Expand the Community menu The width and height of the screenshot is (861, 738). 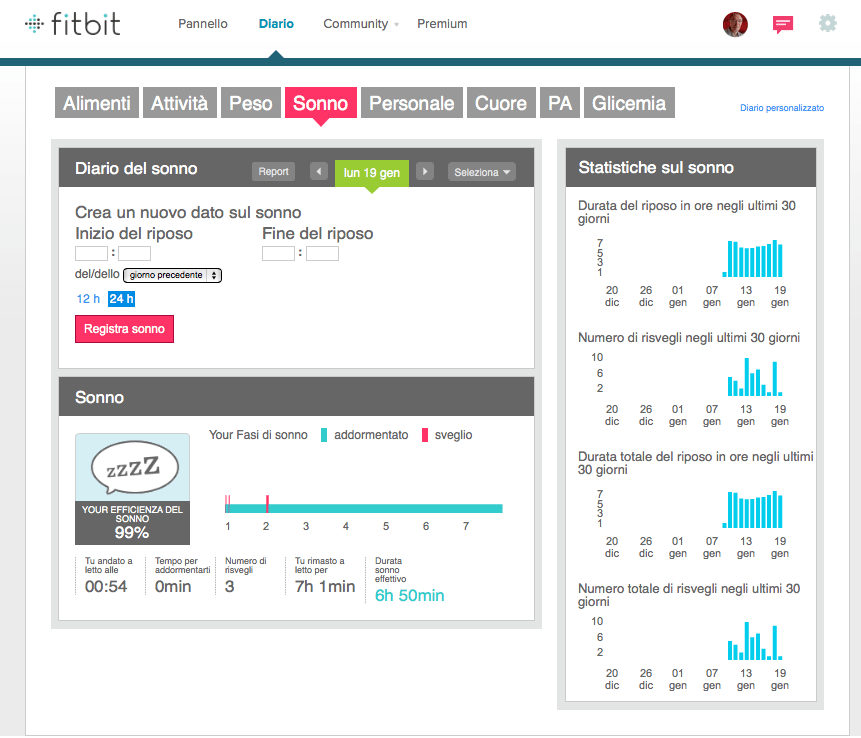(x=360, y=24)
